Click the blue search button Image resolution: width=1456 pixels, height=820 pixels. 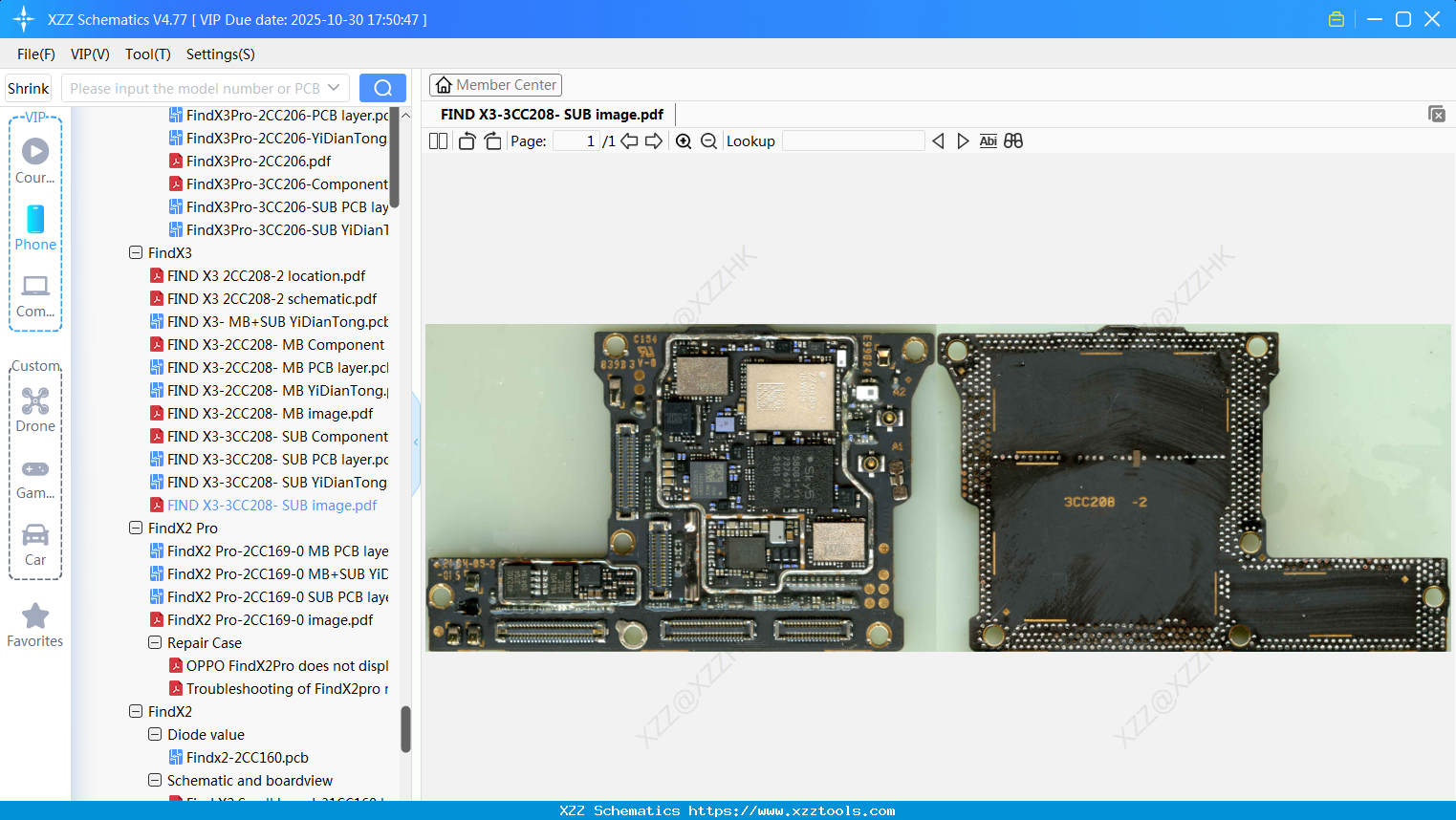tap(382, 88)
